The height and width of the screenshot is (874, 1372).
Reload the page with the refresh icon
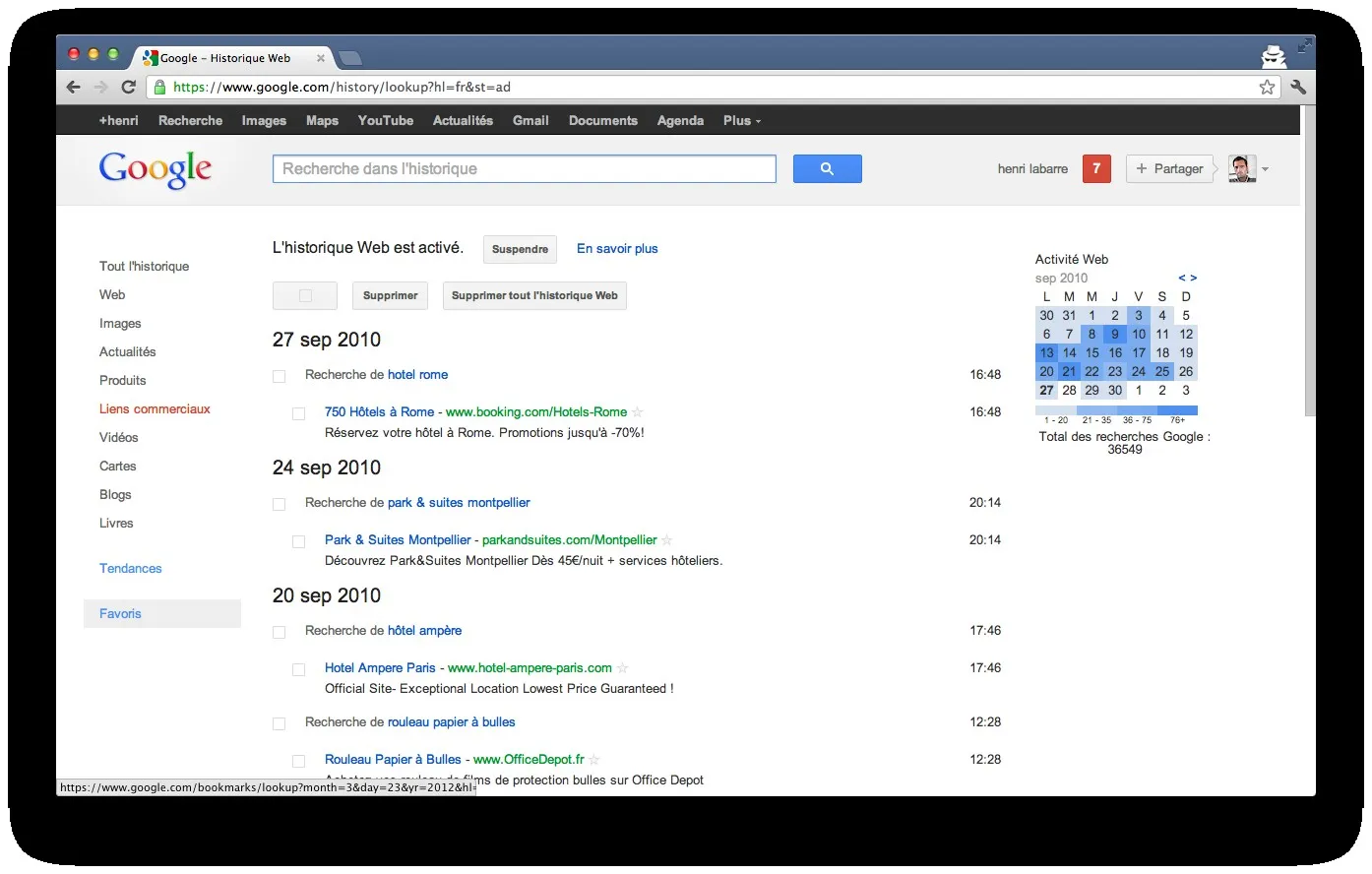pyautogui.click(x=128, y=87)
